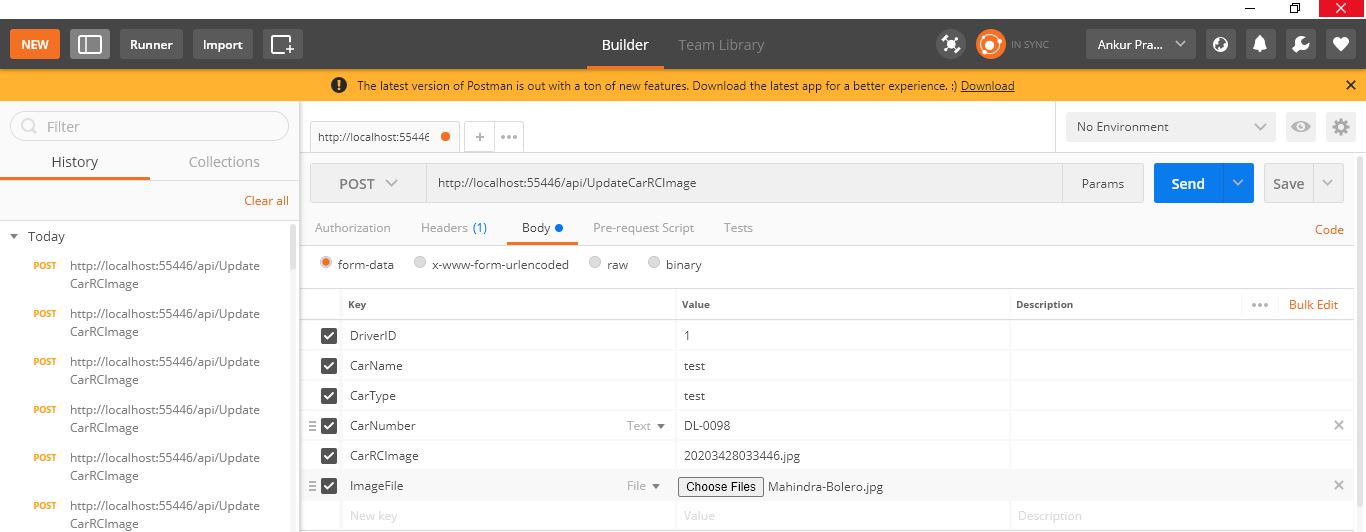Open the notifications bell icon
This screenshot has width=1366, height=532.
coord(1260,44)
